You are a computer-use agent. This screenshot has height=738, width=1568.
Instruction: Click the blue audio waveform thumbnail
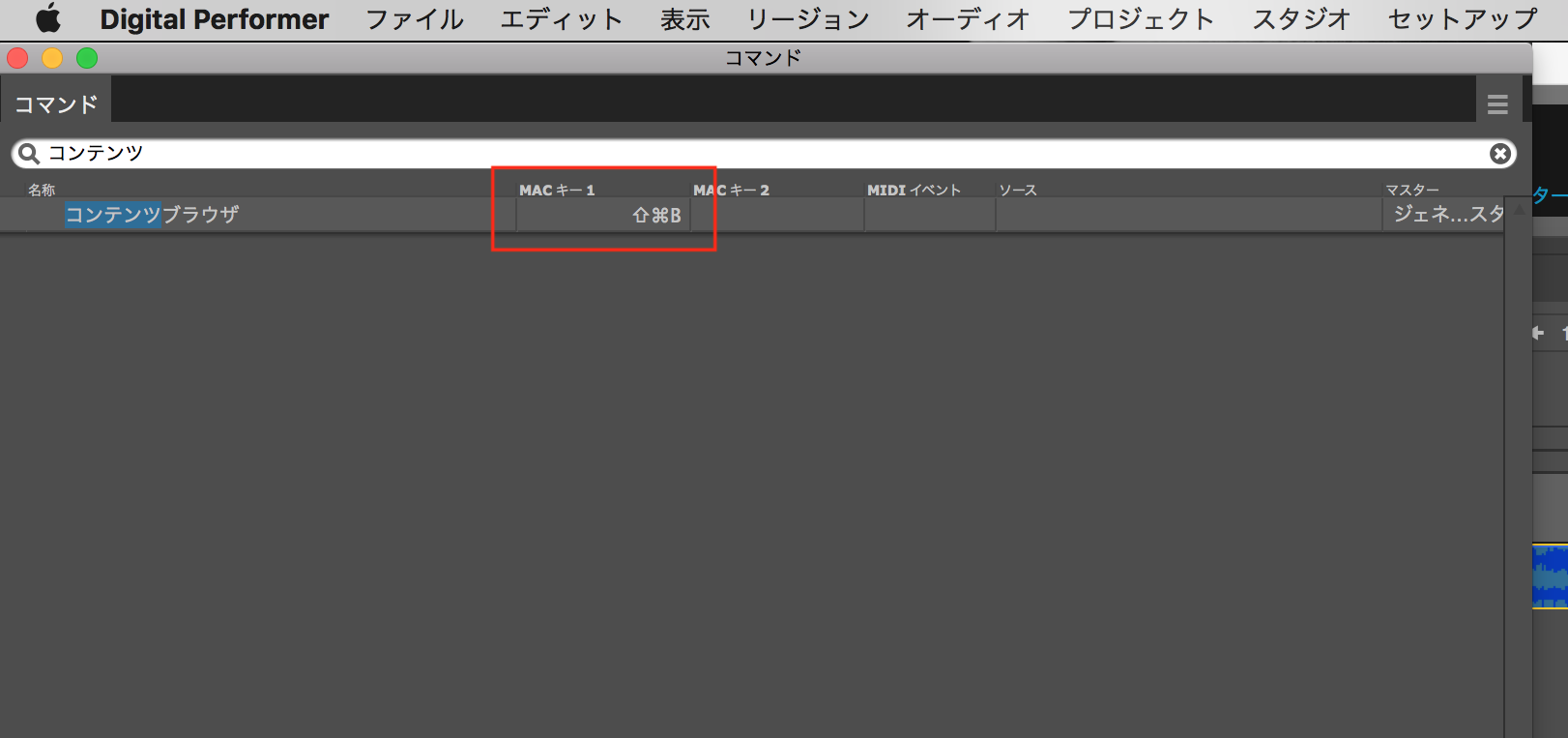1550,576
